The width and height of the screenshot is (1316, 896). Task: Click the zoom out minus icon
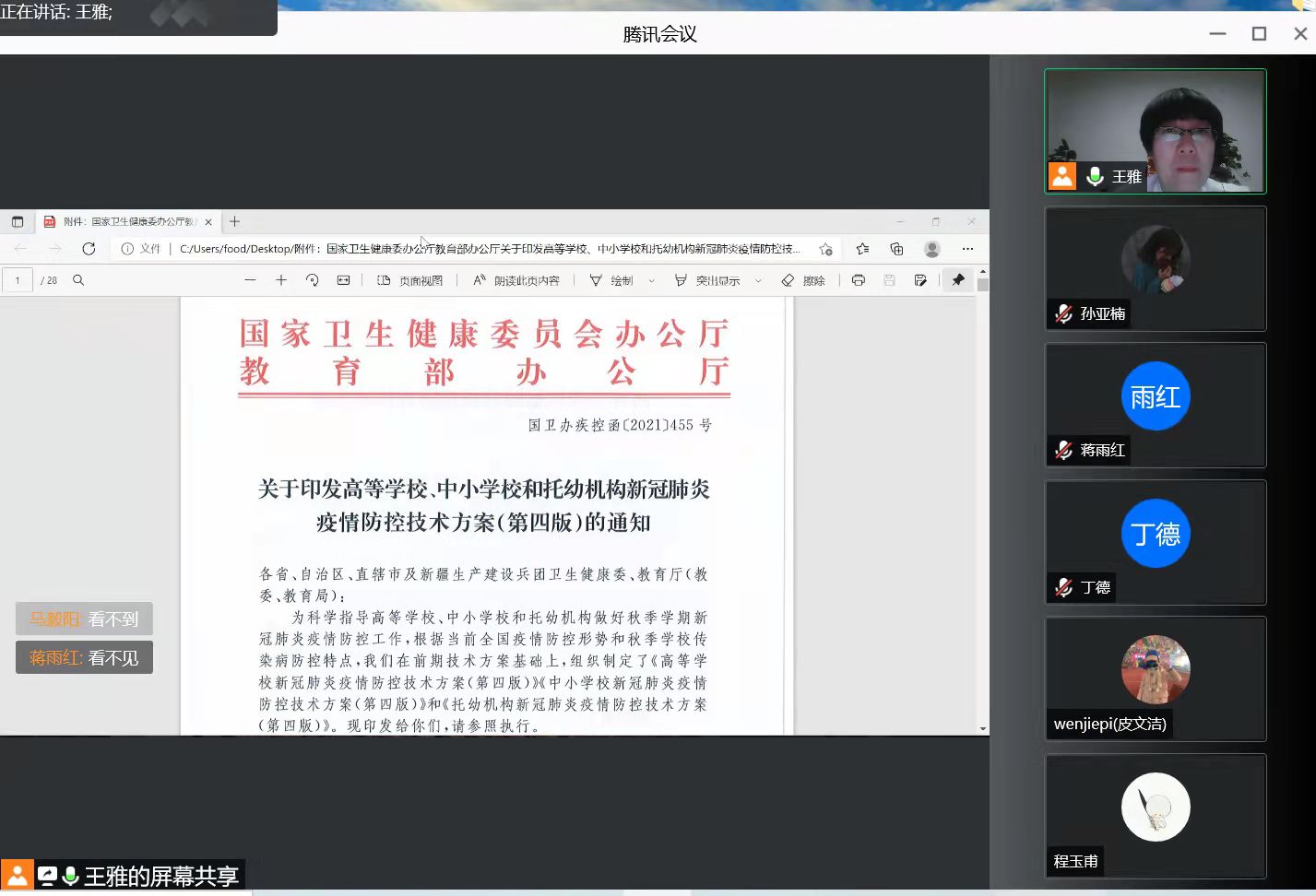[250, 280]
